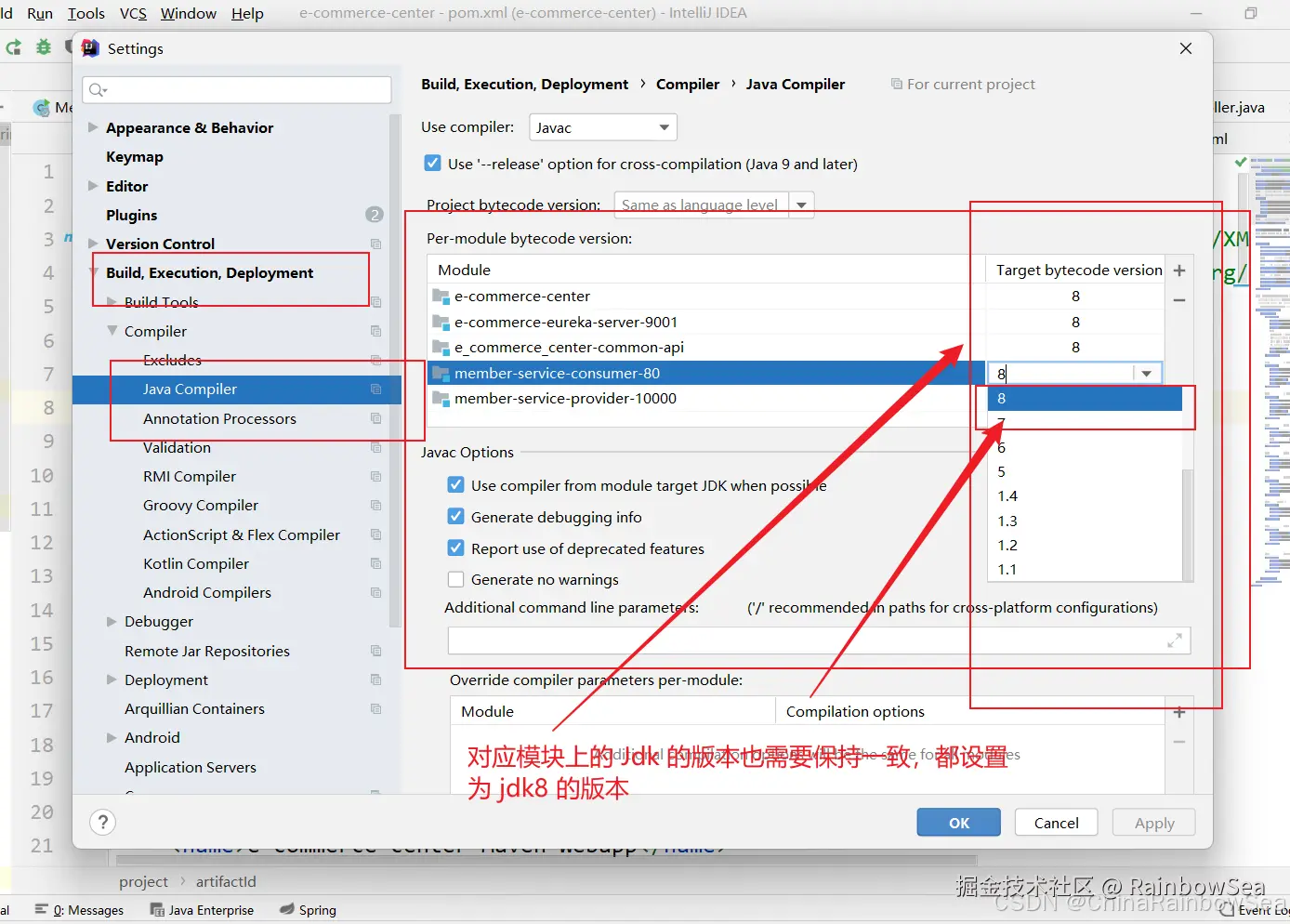This screenshot has height=924, width=1290.
Task: Open the Use compiler Javac dropdown
Action: [603, 127]
